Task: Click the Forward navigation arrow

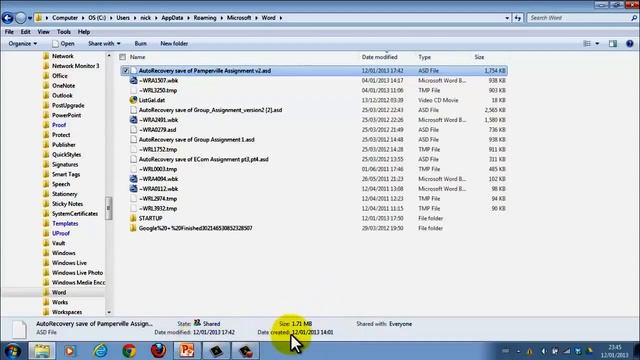Action: pyautogui.click(x=20, y=18)
